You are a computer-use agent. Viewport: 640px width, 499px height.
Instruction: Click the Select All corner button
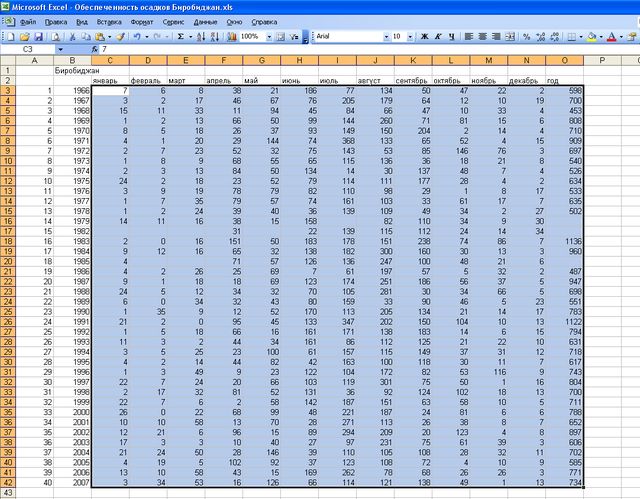click(x=8, y=60)
